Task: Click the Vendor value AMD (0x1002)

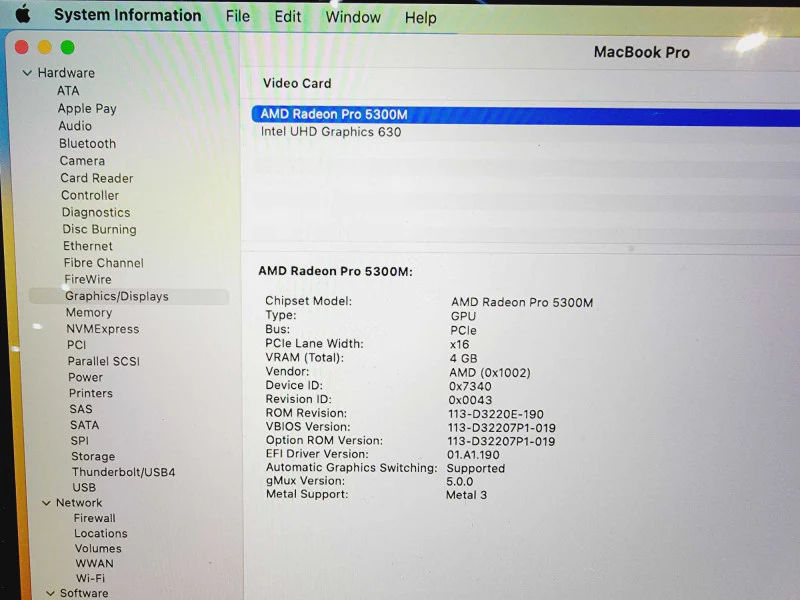Action: tap(489, 373)
